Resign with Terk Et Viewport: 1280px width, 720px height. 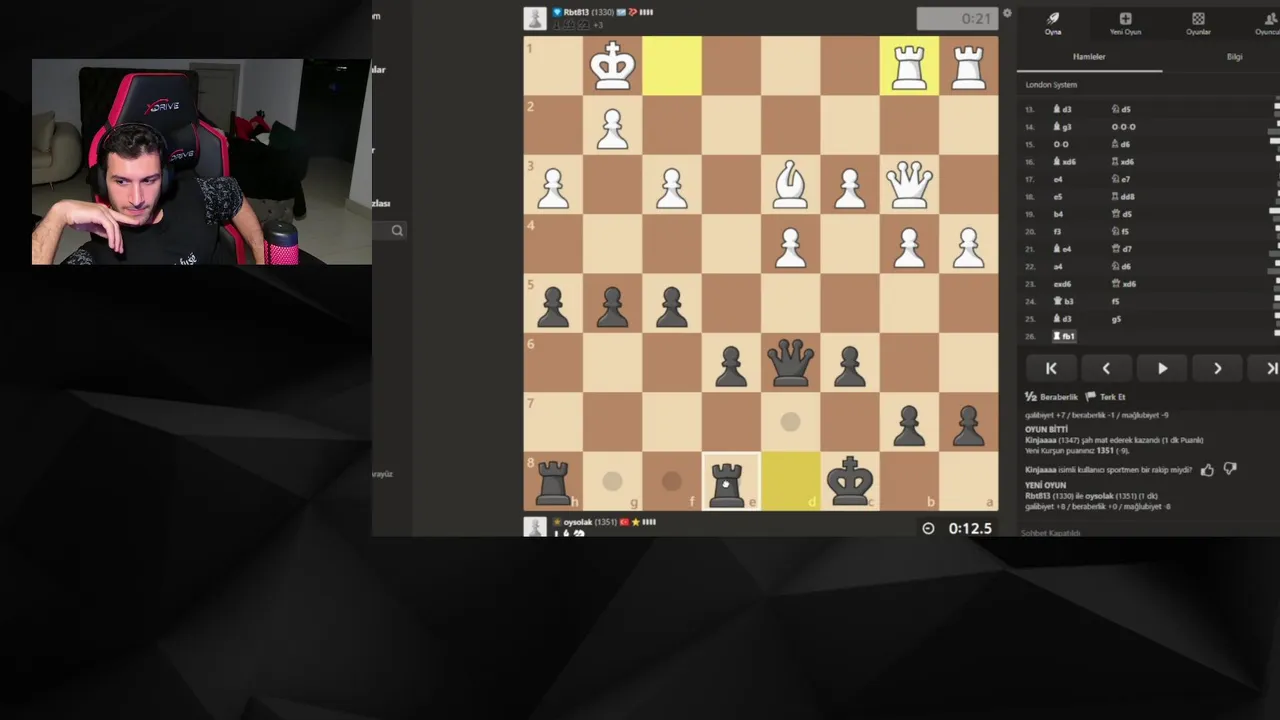[x=1105, y=397]
